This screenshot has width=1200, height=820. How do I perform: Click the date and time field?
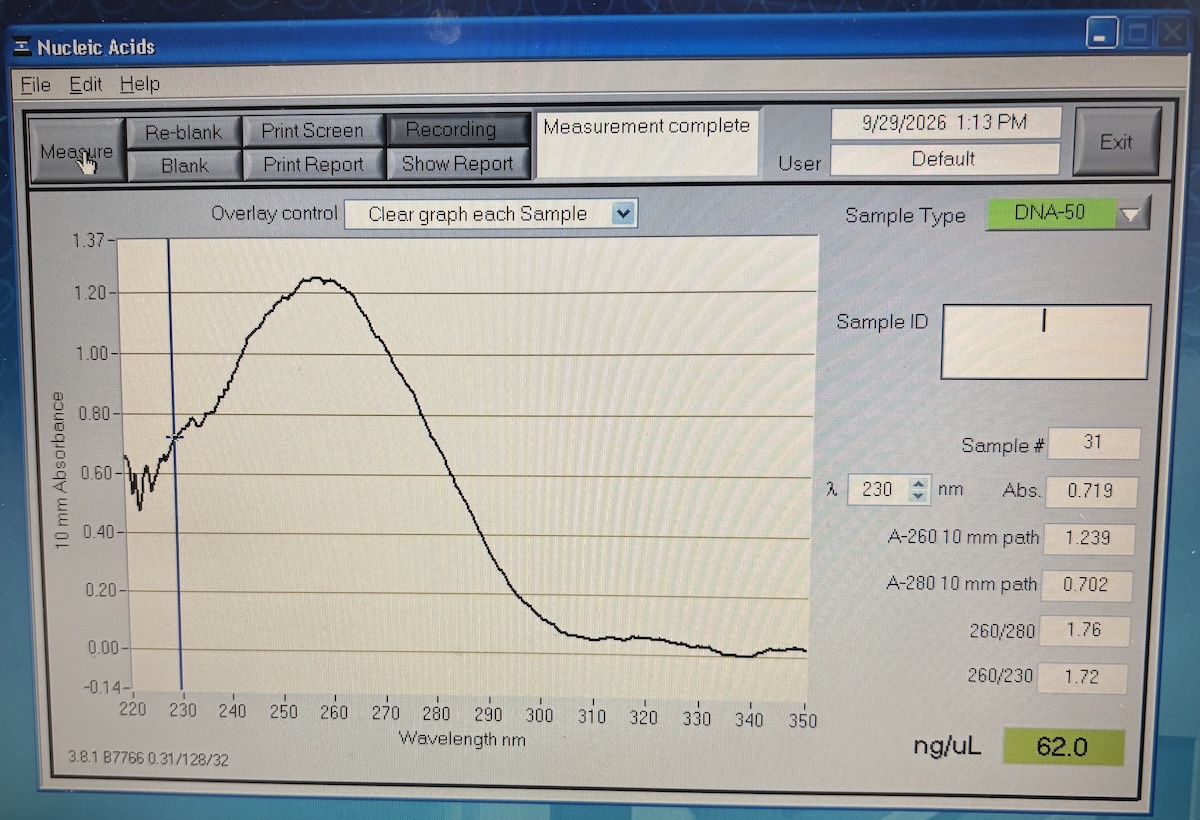coord(945,123)
